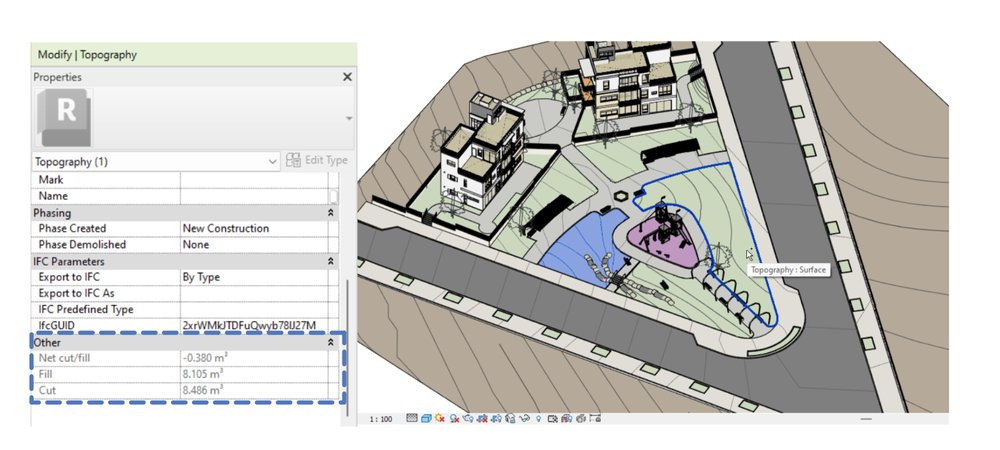Click the Detail Level icon in view control bar
The width and height of the screenshot is (1000, 450).
click(x=412, y=418)
